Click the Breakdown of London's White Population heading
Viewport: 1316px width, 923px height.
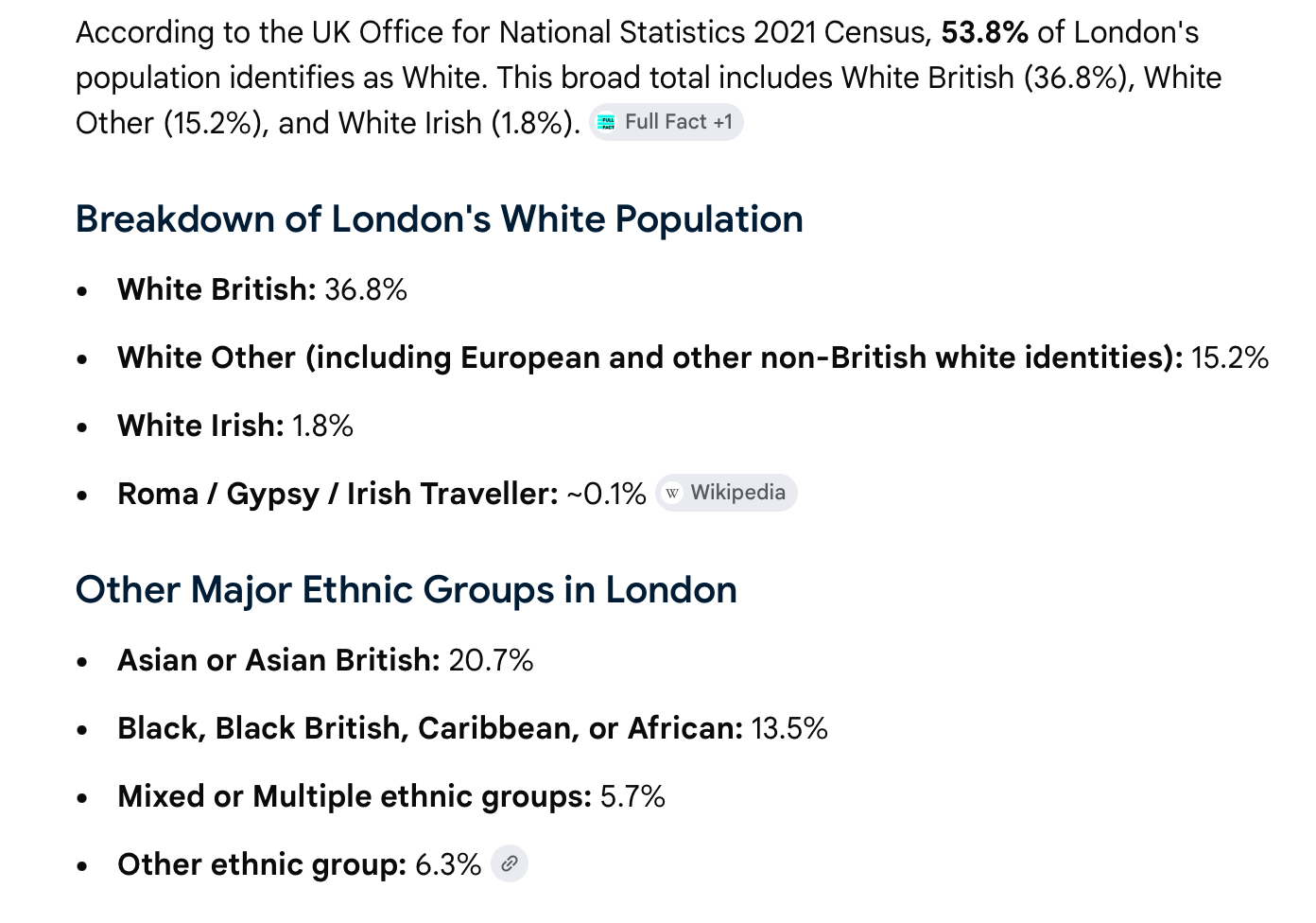click(x=440, y=219)
